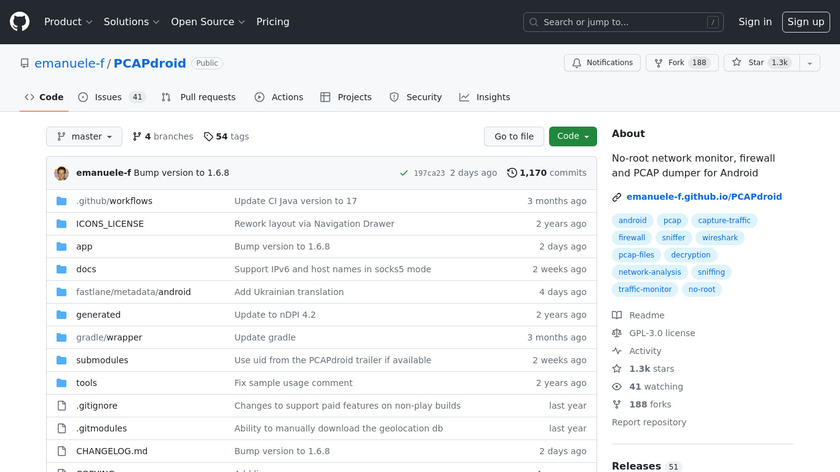Click the repository book icon beside emanuele-f

click(25, 63)
